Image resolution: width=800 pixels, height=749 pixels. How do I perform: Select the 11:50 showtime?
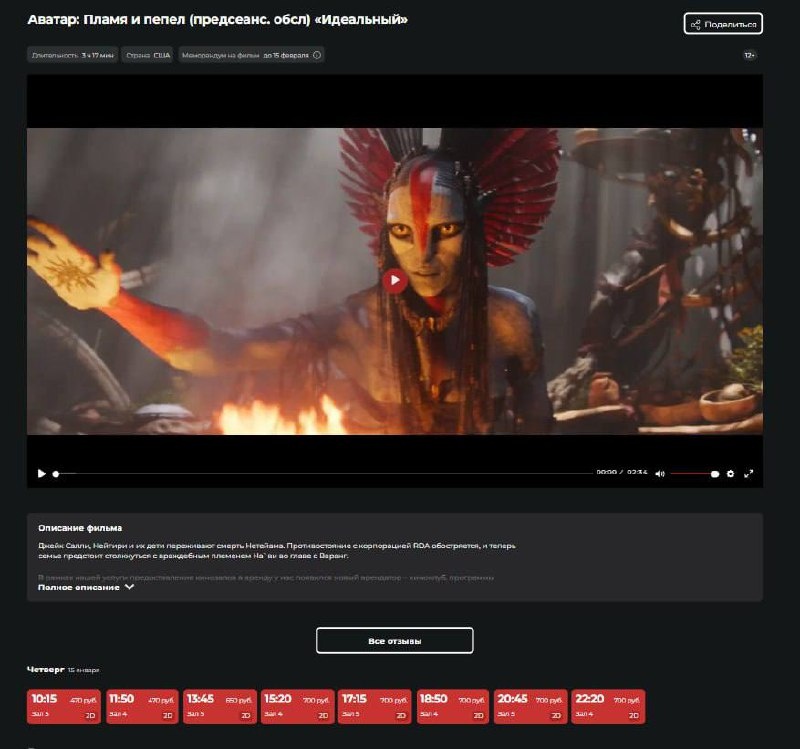coord(141,706)
